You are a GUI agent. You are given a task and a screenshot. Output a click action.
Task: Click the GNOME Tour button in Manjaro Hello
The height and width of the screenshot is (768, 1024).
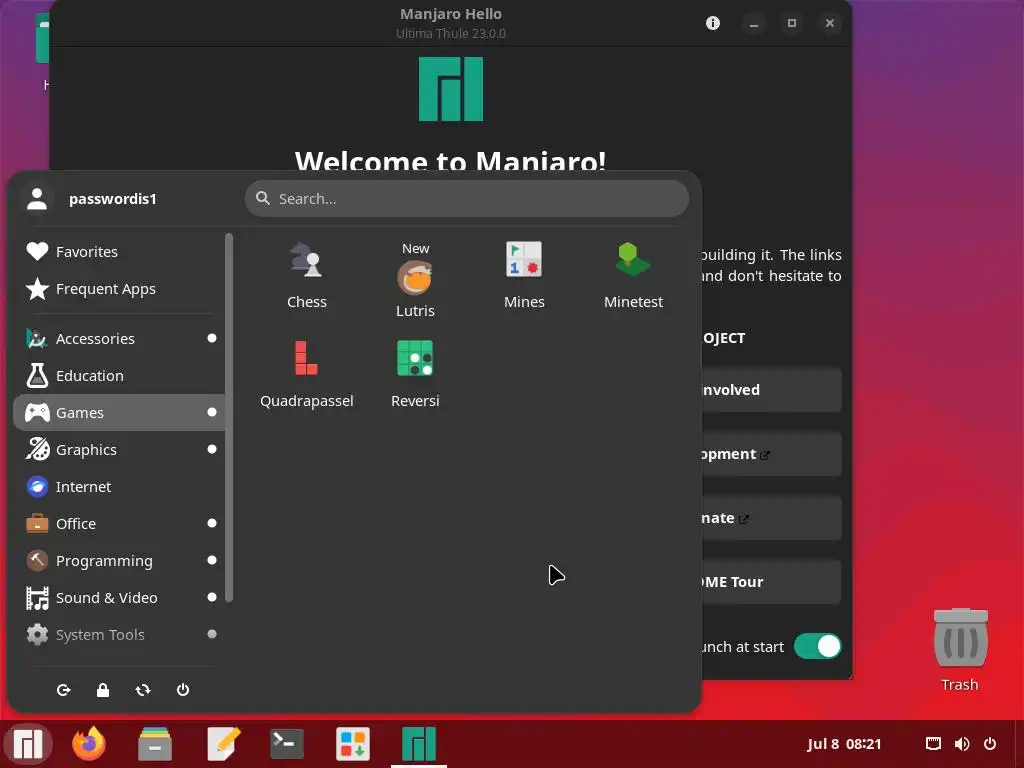point(771,582)
